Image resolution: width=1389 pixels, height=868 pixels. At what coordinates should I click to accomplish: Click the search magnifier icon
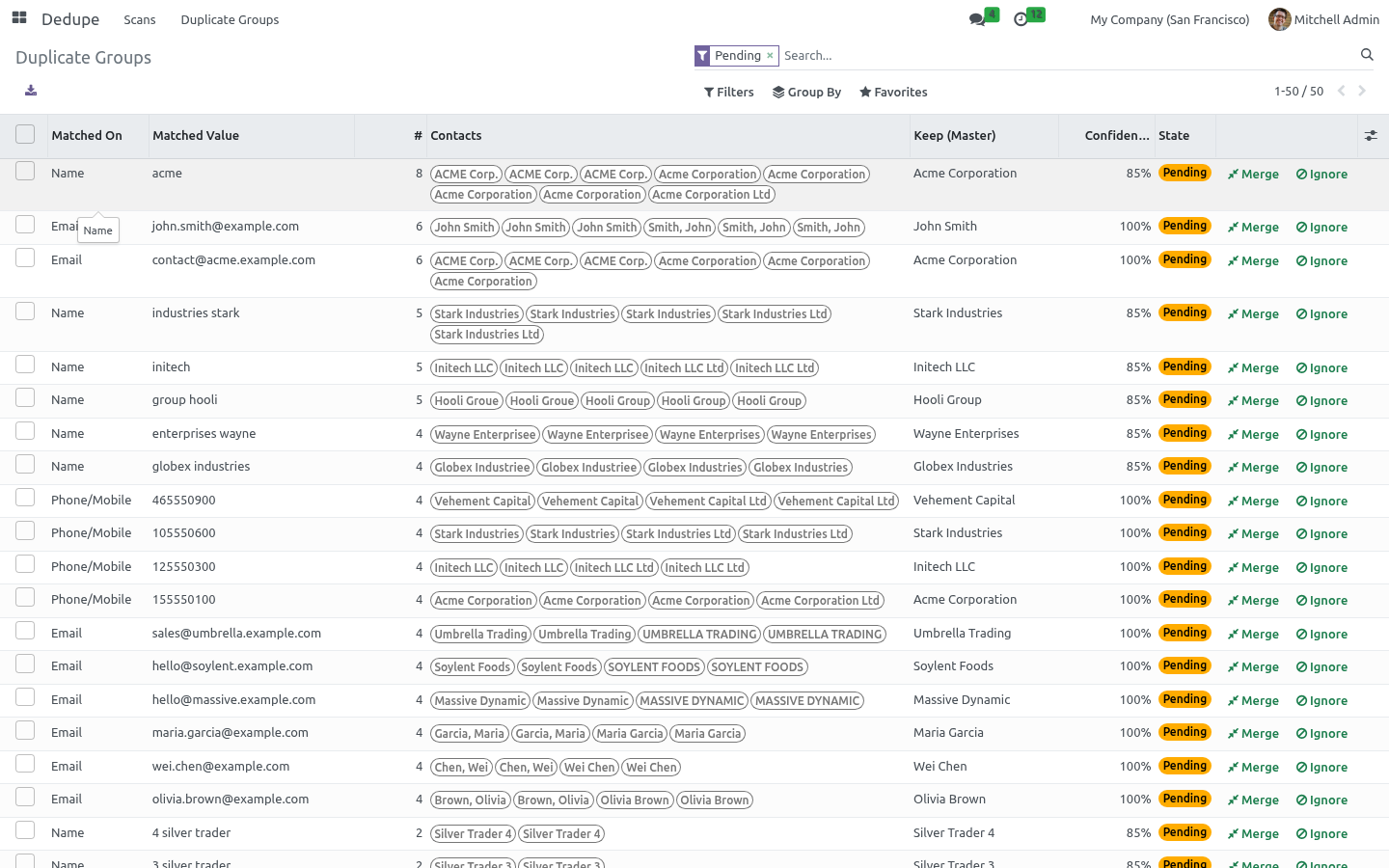[1367, 55]
